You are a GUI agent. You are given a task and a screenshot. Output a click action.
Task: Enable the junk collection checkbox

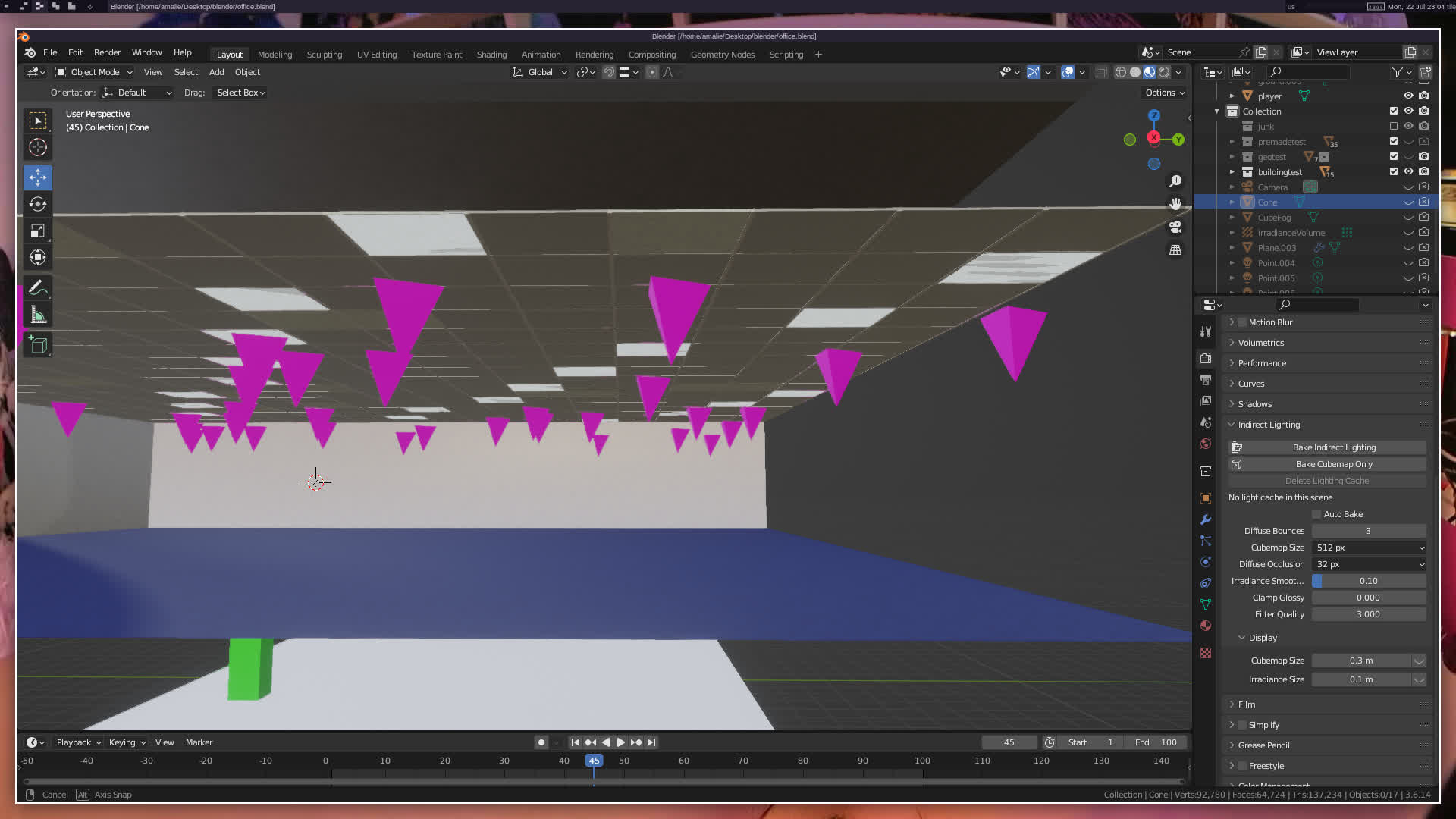tap(1393, 127)
